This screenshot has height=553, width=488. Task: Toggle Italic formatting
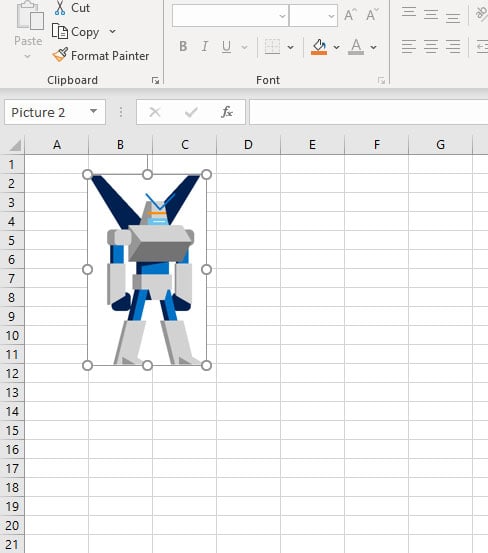coord(205,47)
